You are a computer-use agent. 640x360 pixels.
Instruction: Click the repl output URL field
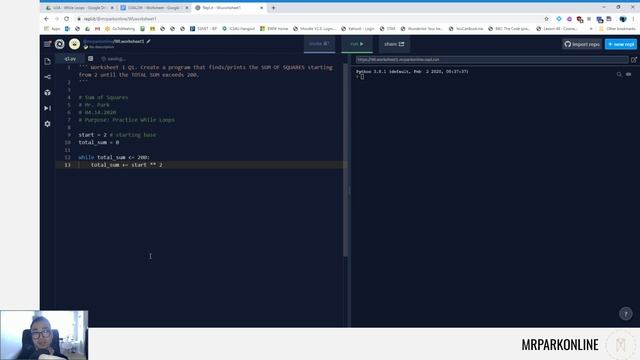click(491, 60)
